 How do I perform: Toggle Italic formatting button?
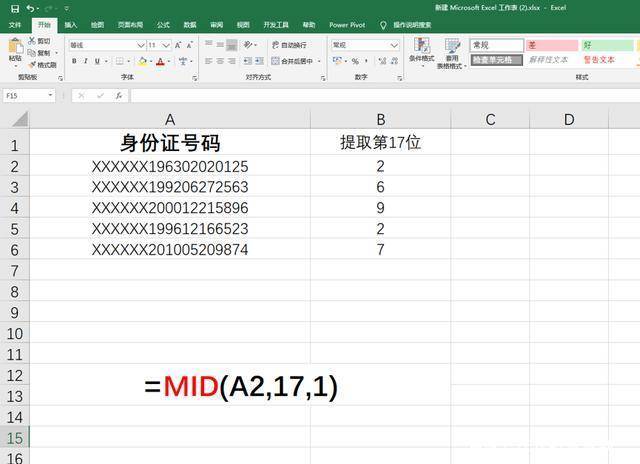tap(86, 61)
